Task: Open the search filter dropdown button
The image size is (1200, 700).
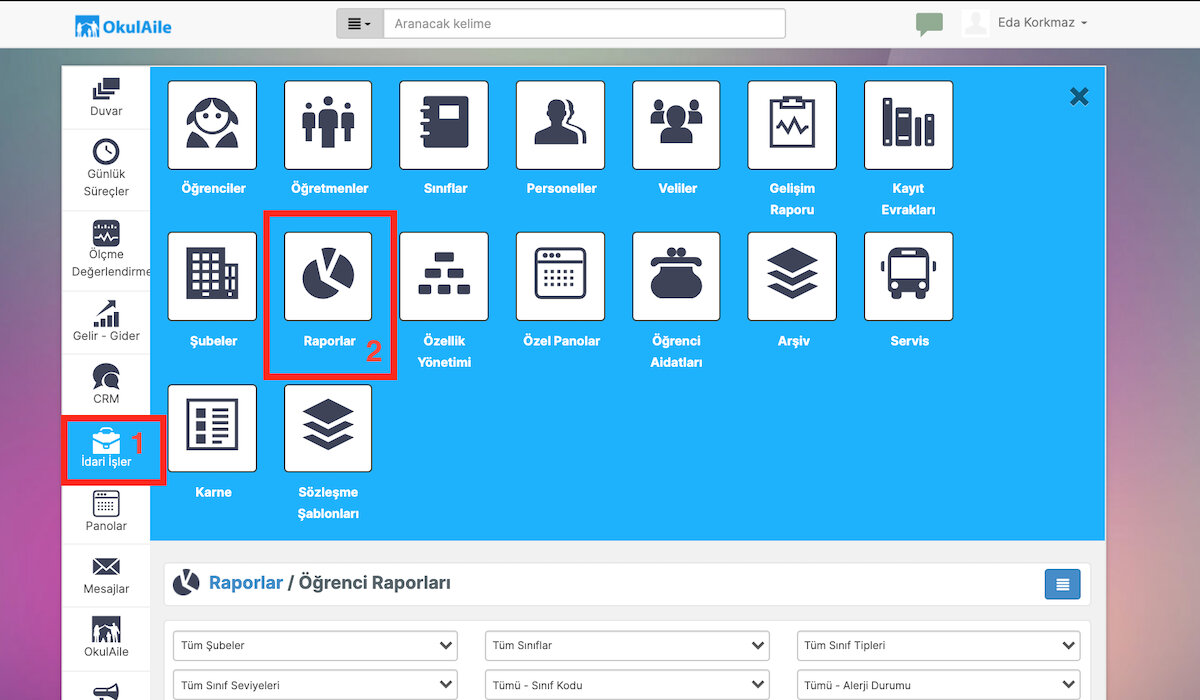Action: pos(360,23)
